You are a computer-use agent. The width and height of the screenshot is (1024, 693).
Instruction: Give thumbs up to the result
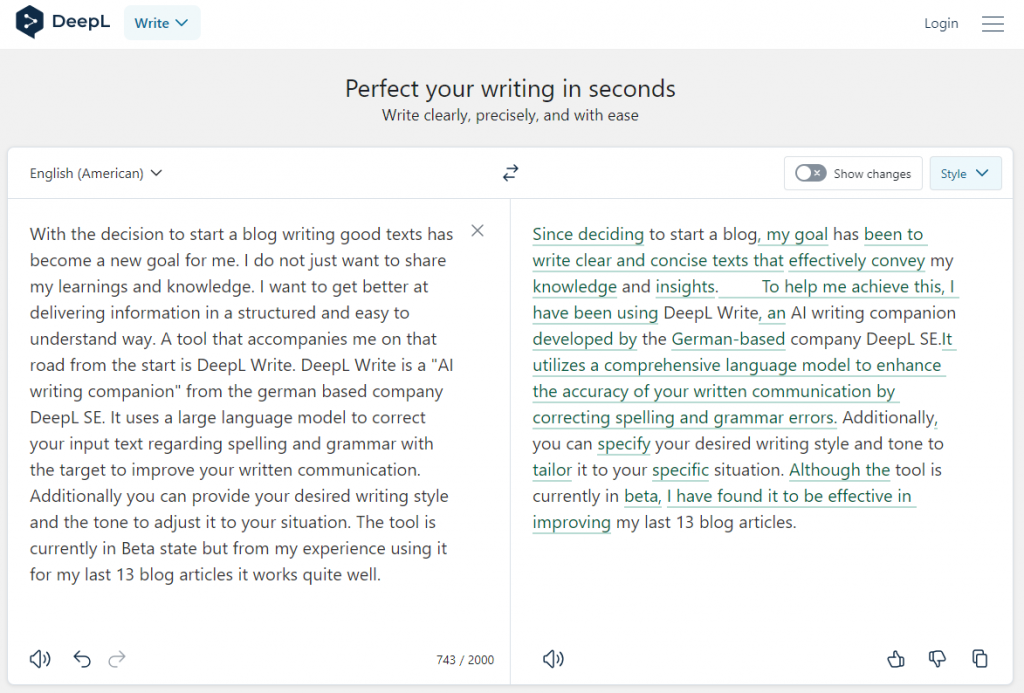896,659
